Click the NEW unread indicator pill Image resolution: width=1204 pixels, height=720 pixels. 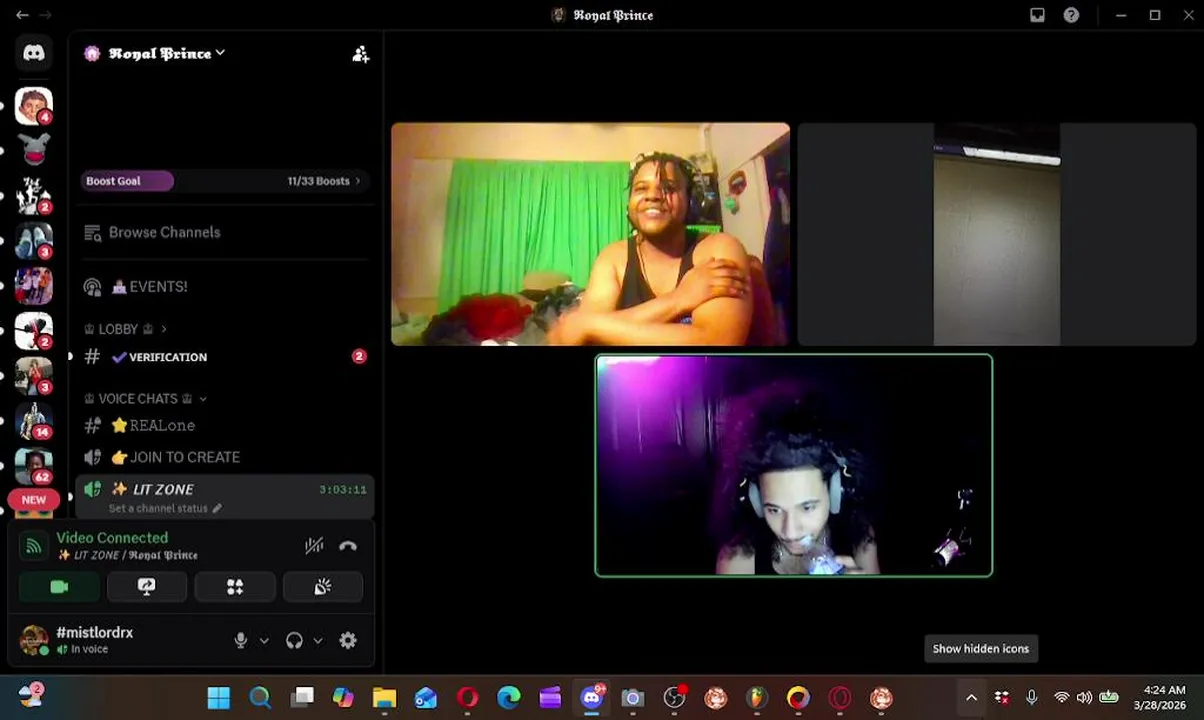point(34,499)
